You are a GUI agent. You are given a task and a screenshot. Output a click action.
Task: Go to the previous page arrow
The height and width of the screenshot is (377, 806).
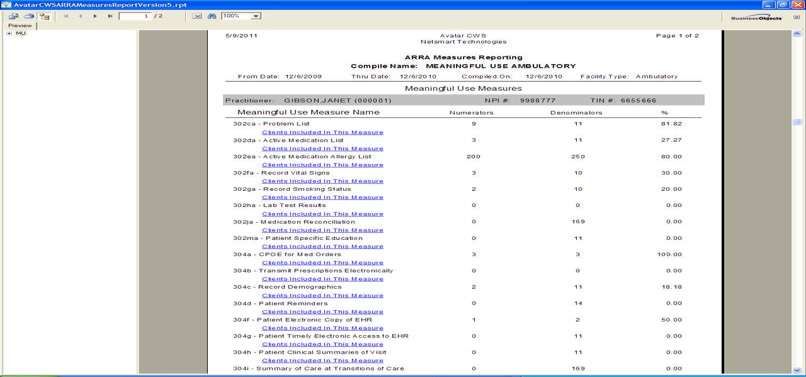coord(81,16)
